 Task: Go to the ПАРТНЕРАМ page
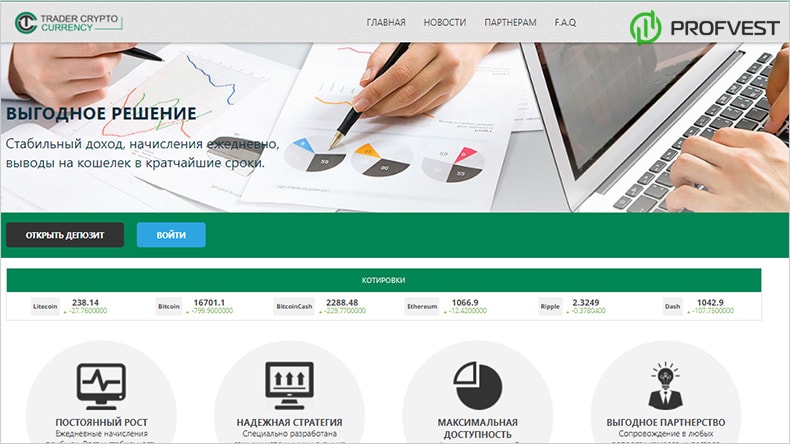point(510,23)
